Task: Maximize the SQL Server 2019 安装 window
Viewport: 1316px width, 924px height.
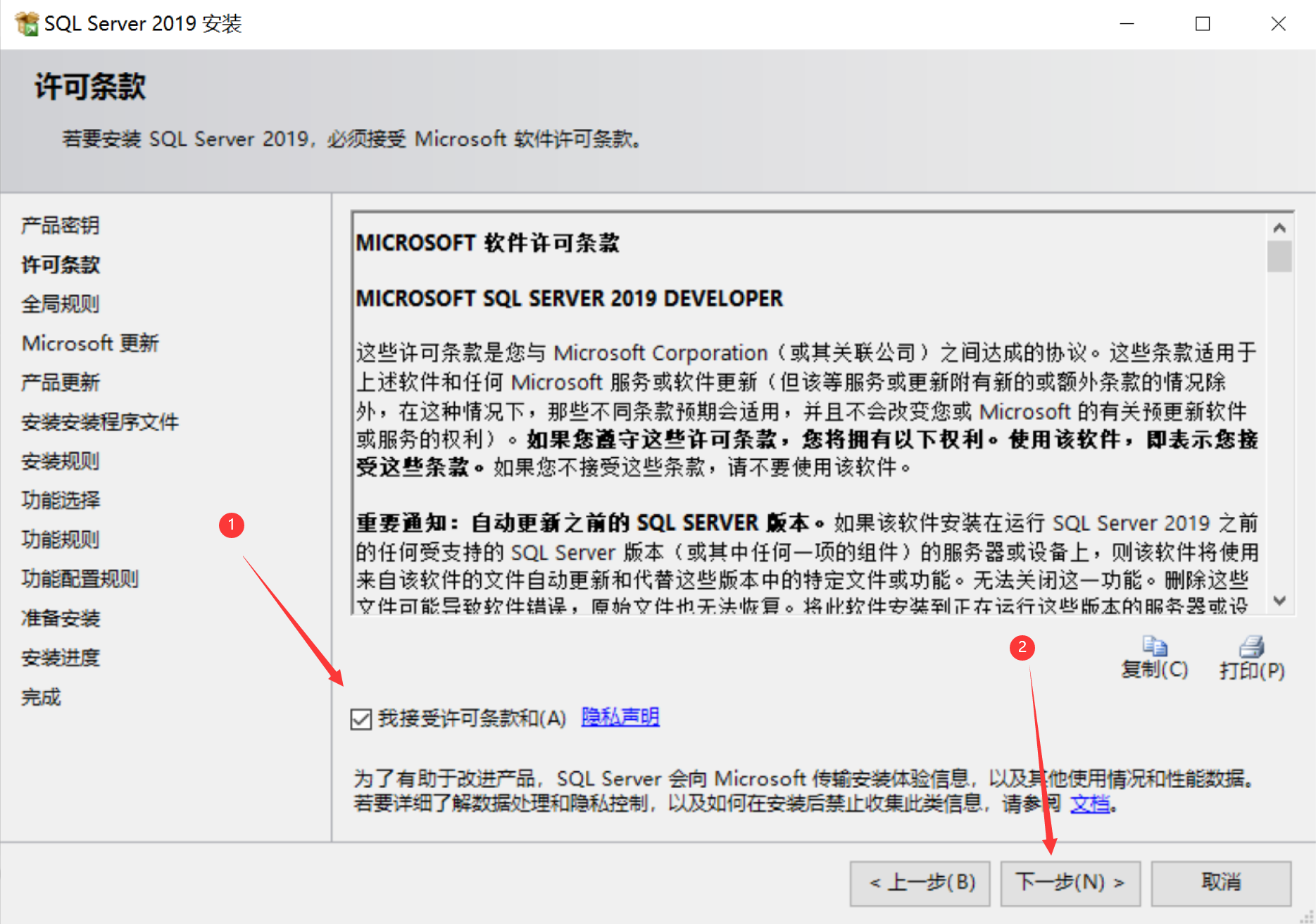Action: pos(1203,24)
